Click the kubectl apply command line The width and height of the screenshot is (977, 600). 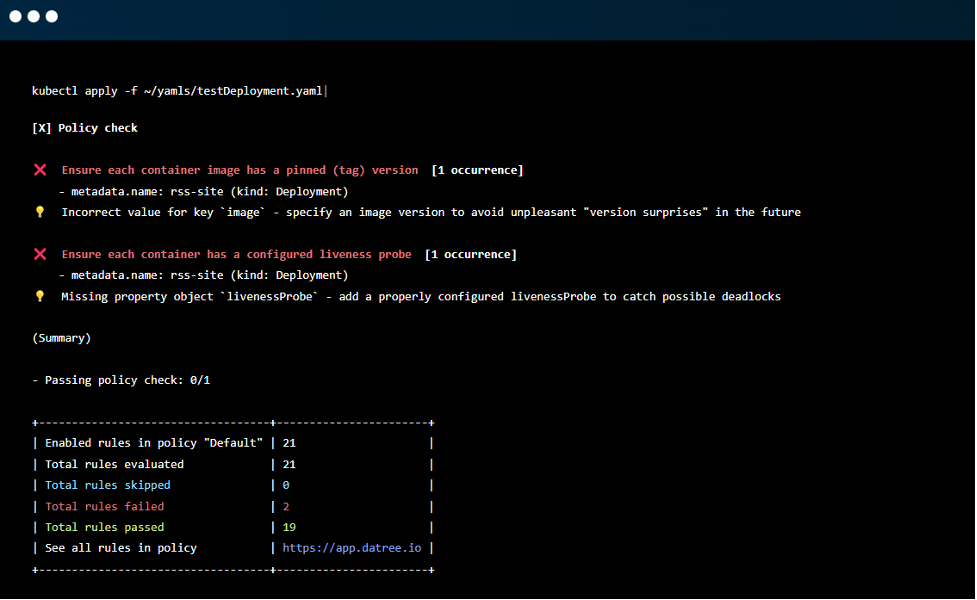click(x=176, y=90)
